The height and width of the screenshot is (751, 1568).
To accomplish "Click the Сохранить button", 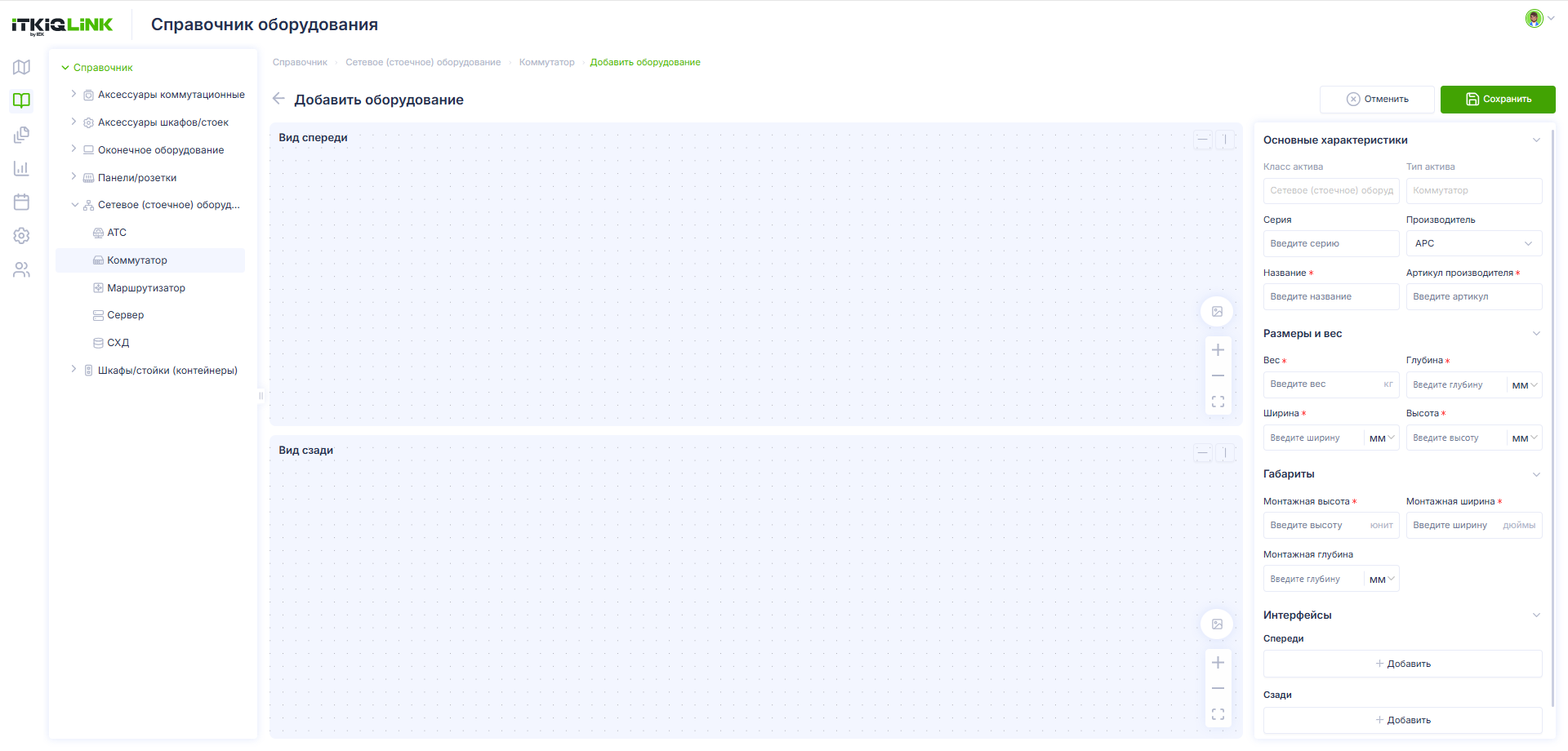I will (1498, 99).
